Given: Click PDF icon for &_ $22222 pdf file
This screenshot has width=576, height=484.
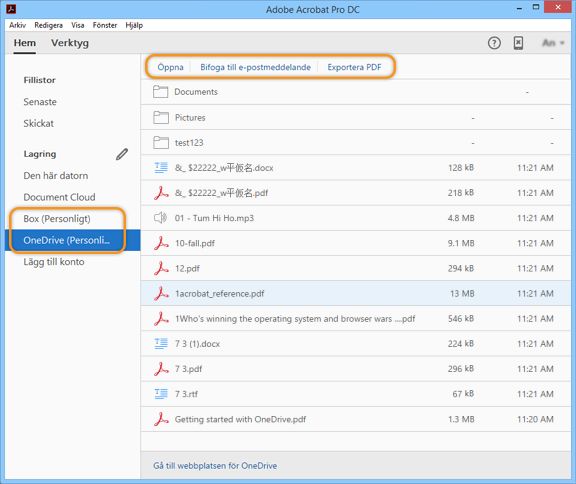Looking at the screenshot, I should point(161,193).
